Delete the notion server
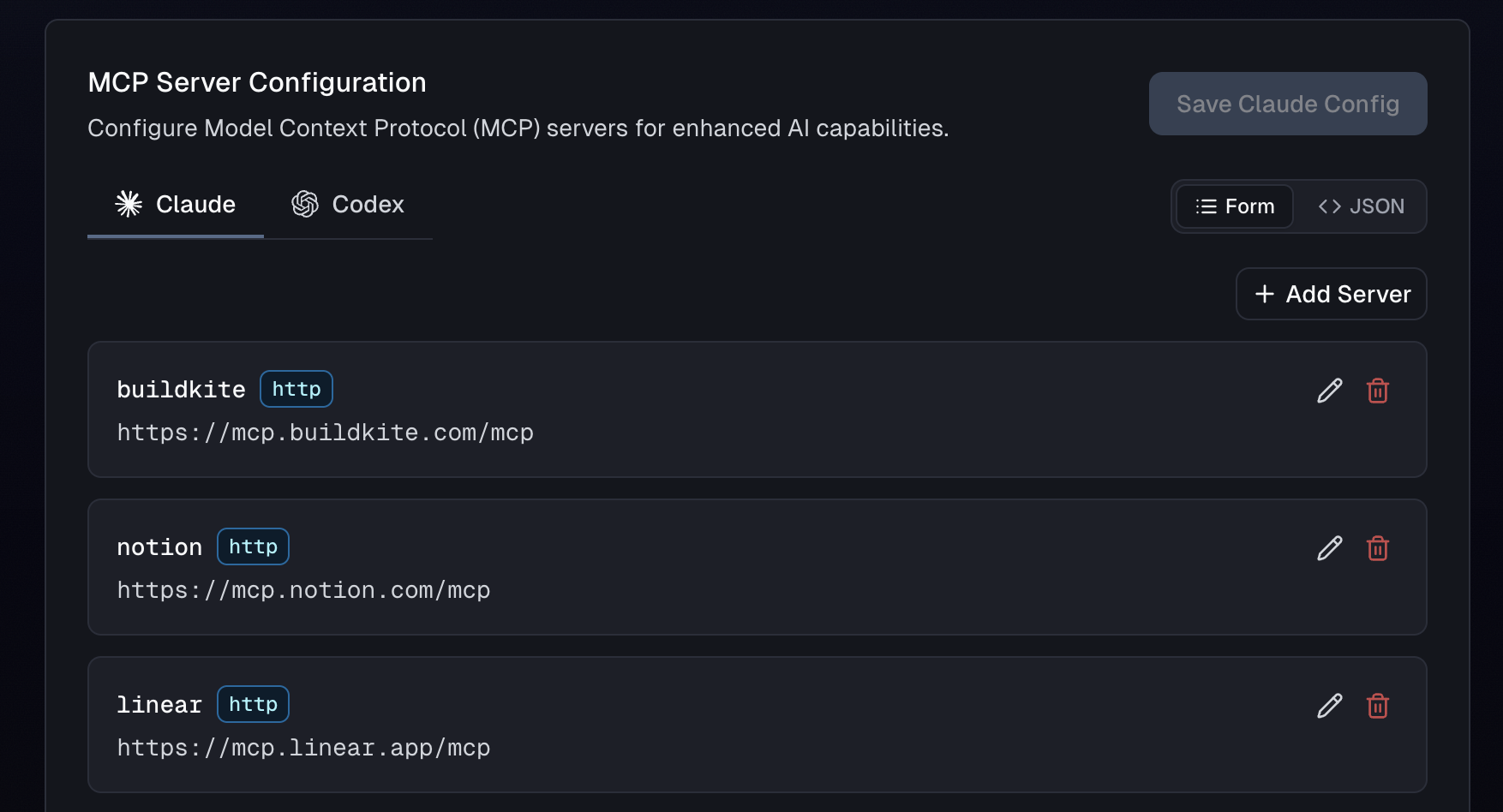 pos(1377,548)
